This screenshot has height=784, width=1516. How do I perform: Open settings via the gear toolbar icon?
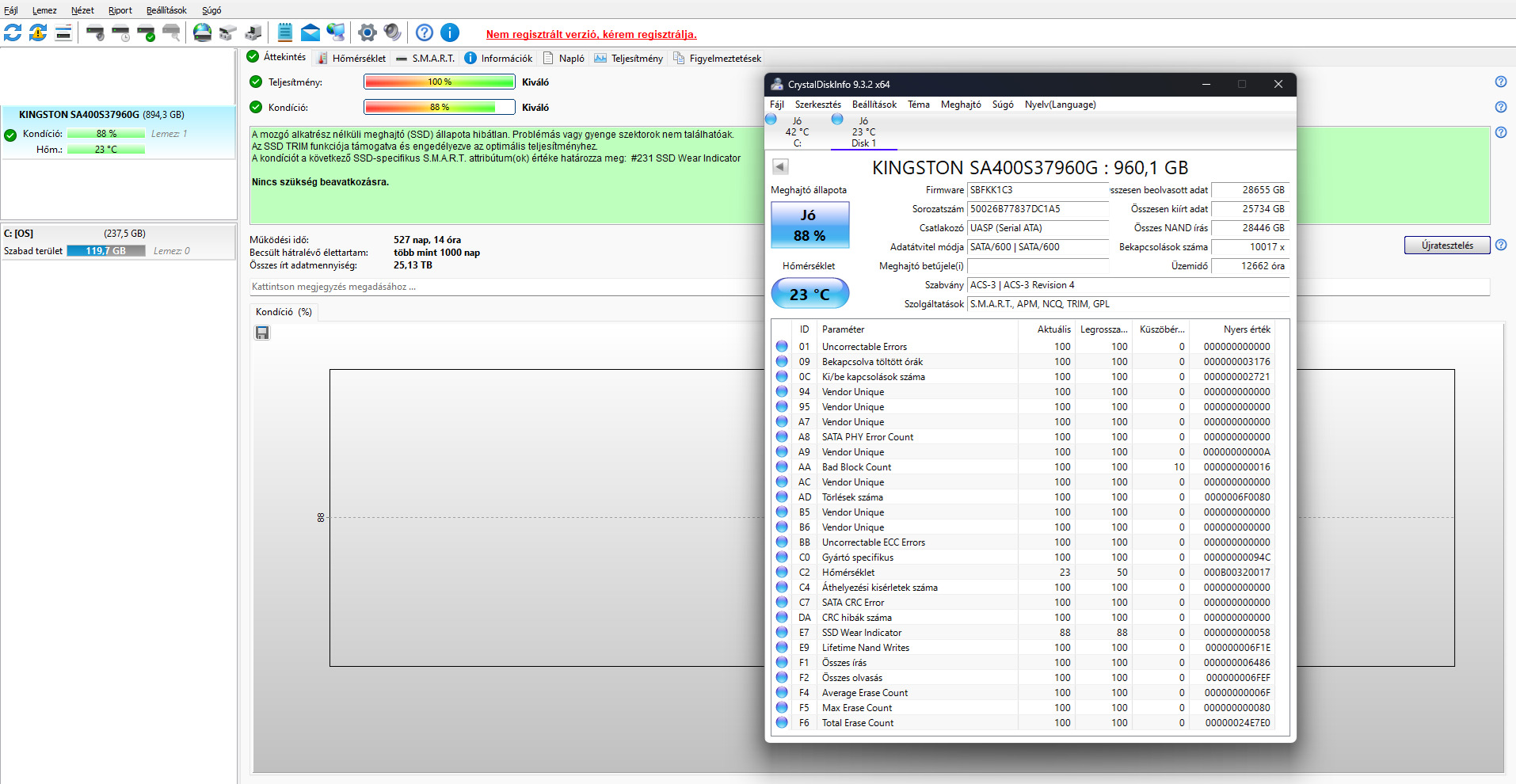pos(367,32)
